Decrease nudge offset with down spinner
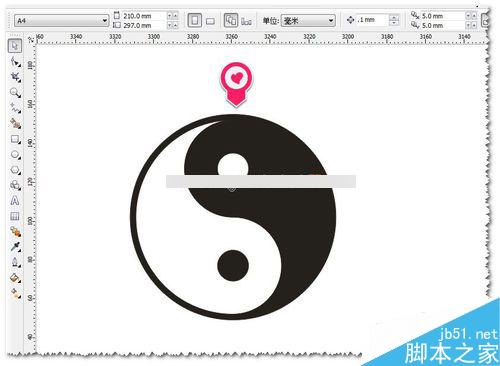The height and width of the screenshot is (366, 500). (394, 23)
